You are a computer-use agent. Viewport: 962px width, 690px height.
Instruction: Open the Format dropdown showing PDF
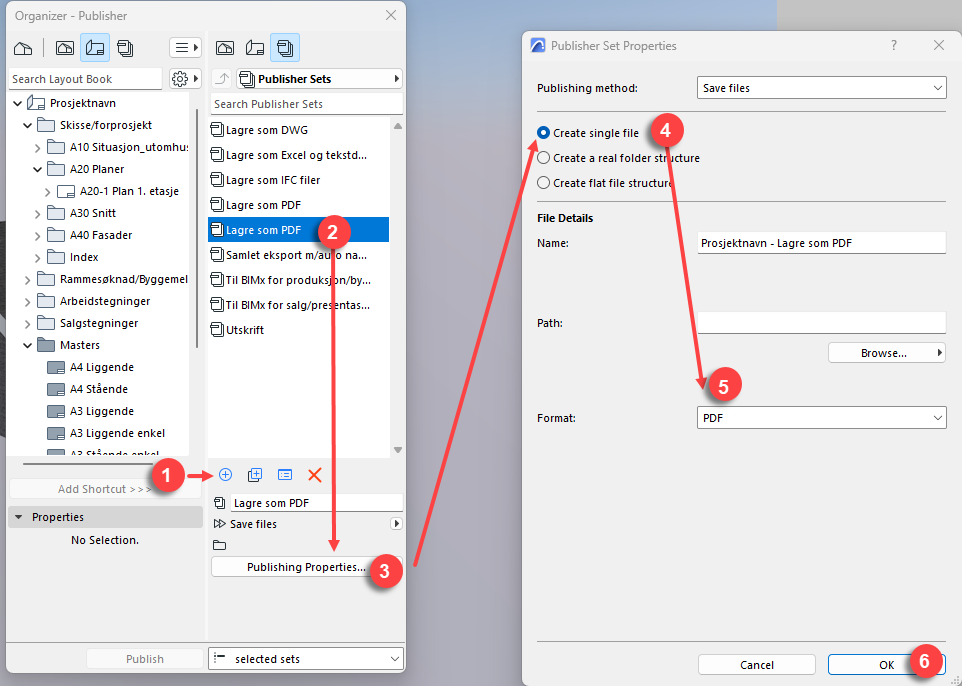pyautogui.click(x=821, y=418)
